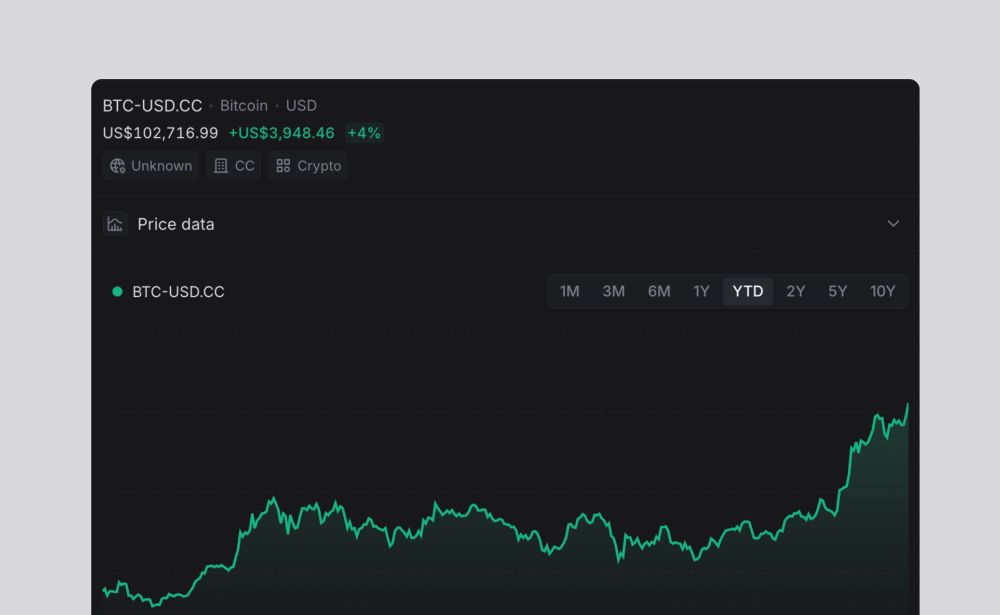Click the grid icon in Crypto tag

[x=283, y=166]
